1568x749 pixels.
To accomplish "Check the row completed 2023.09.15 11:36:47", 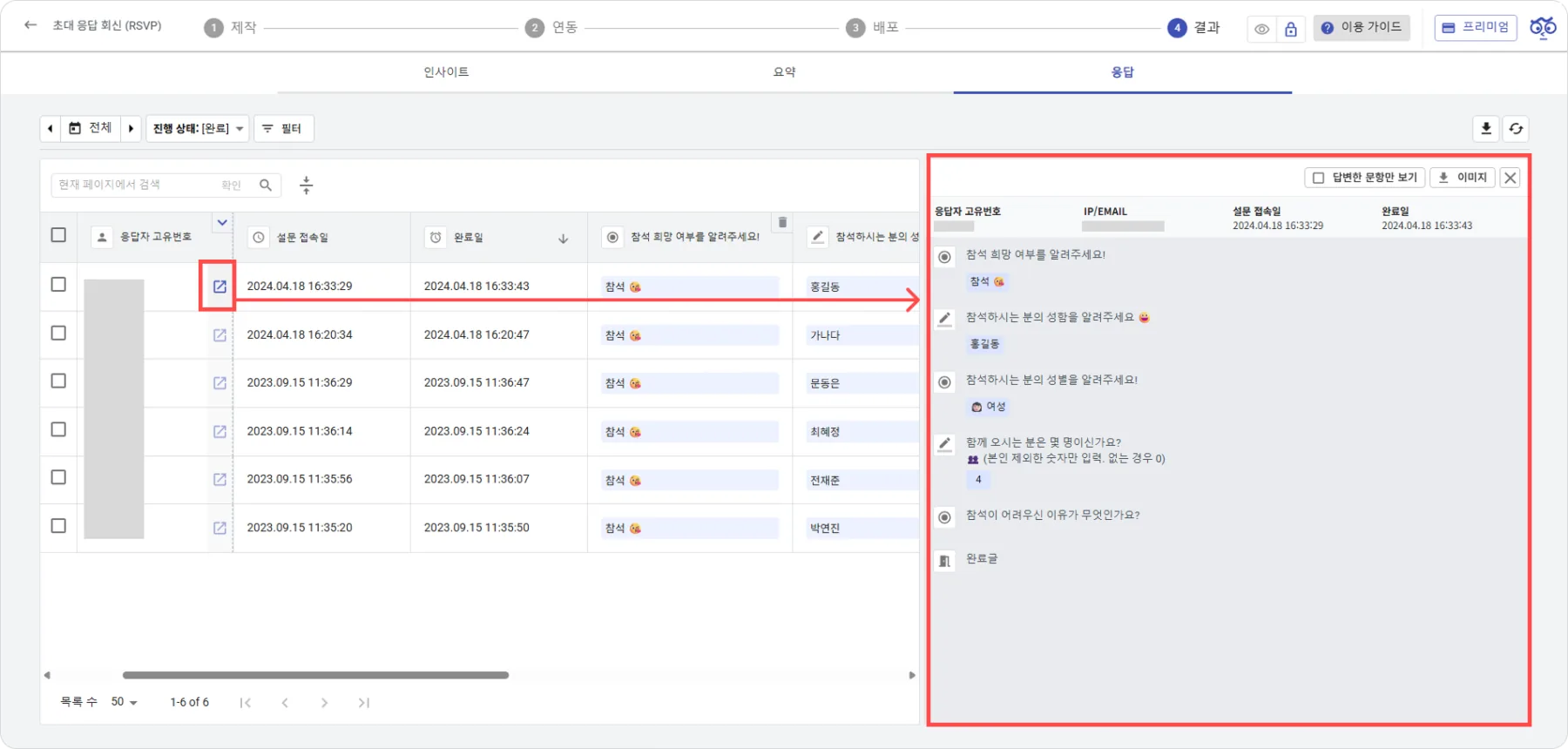I will tap(58, 381).
